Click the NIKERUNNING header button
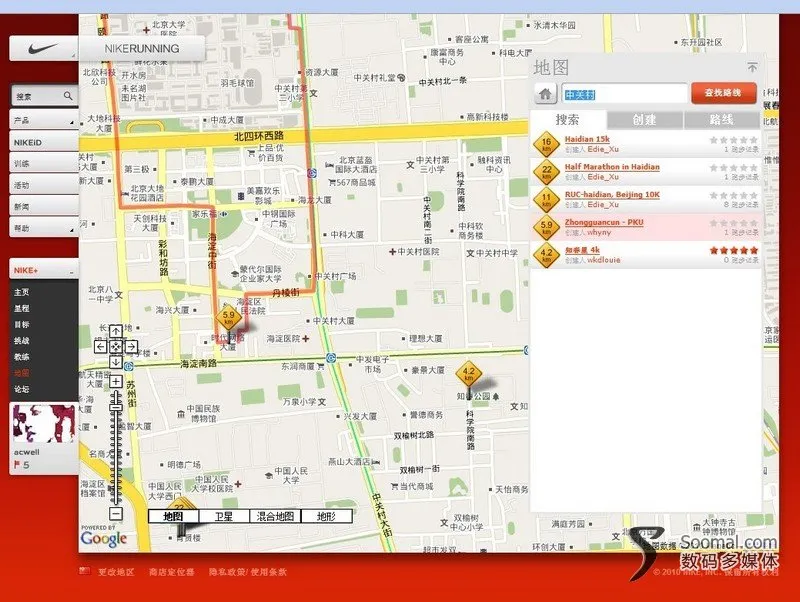Viewport: 800px width, 602px height. (142, 49)
